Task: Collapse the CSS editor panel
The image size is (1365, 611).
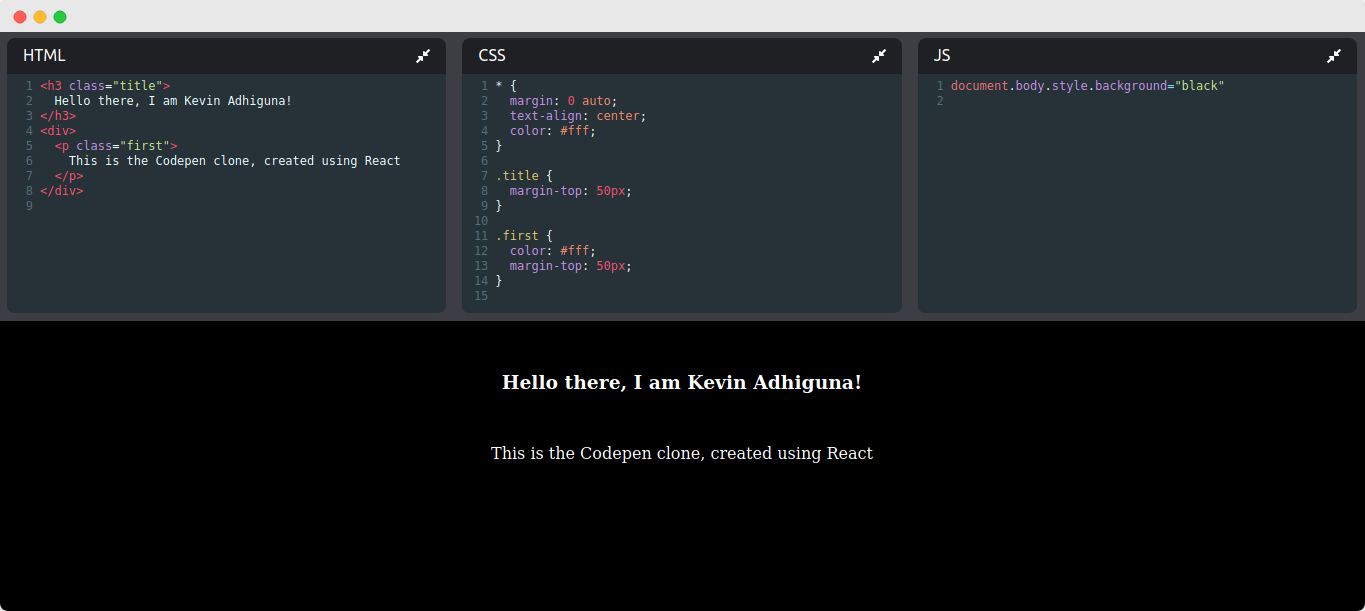Action: [879, 56]
